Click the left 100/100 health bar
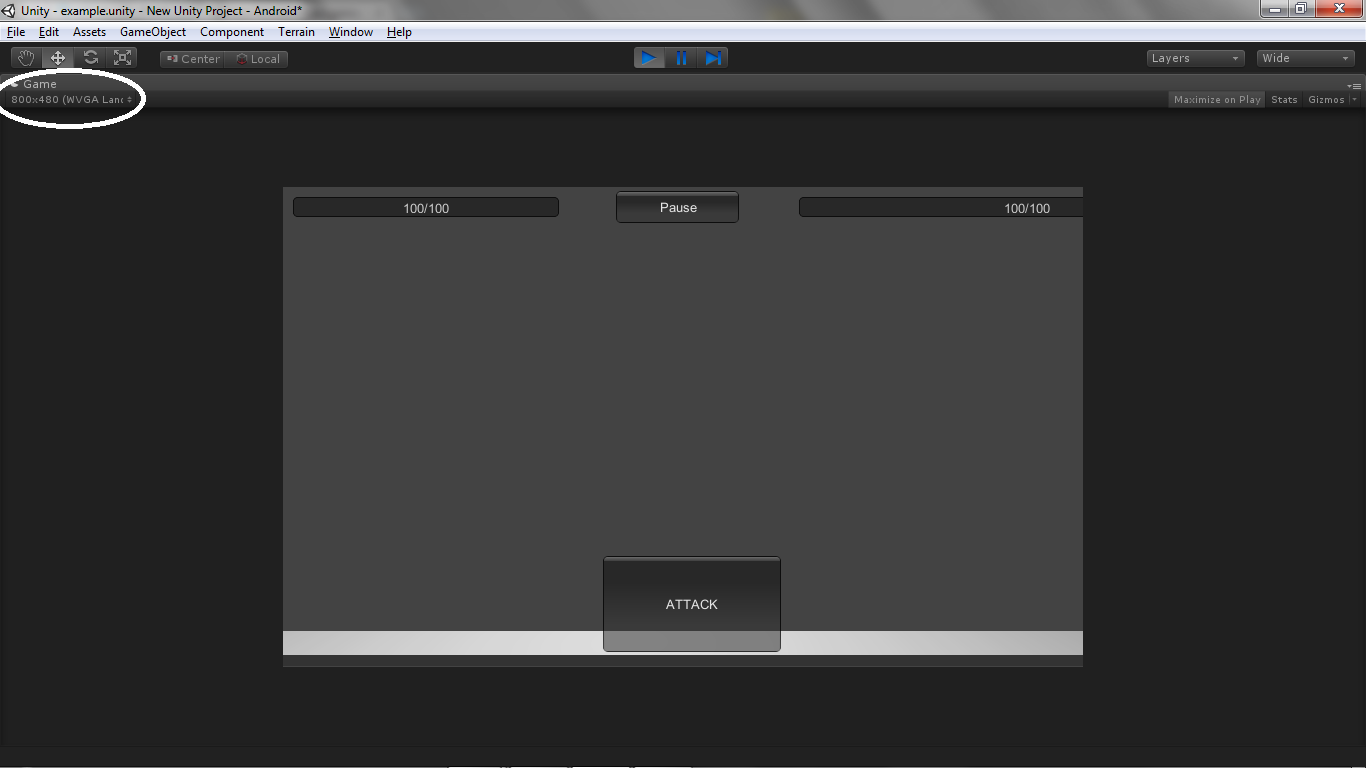 pos(426,208)
